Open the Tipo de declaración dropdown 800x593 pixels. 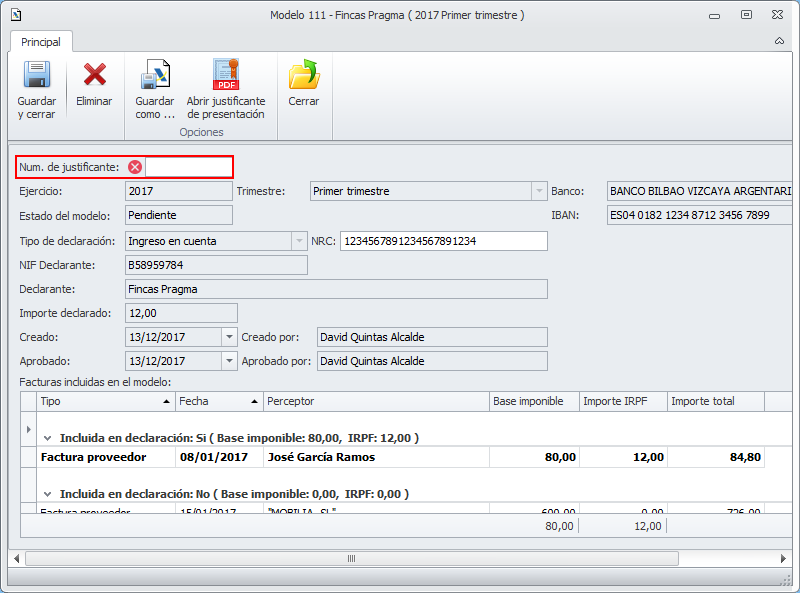(x=298, y=241)
